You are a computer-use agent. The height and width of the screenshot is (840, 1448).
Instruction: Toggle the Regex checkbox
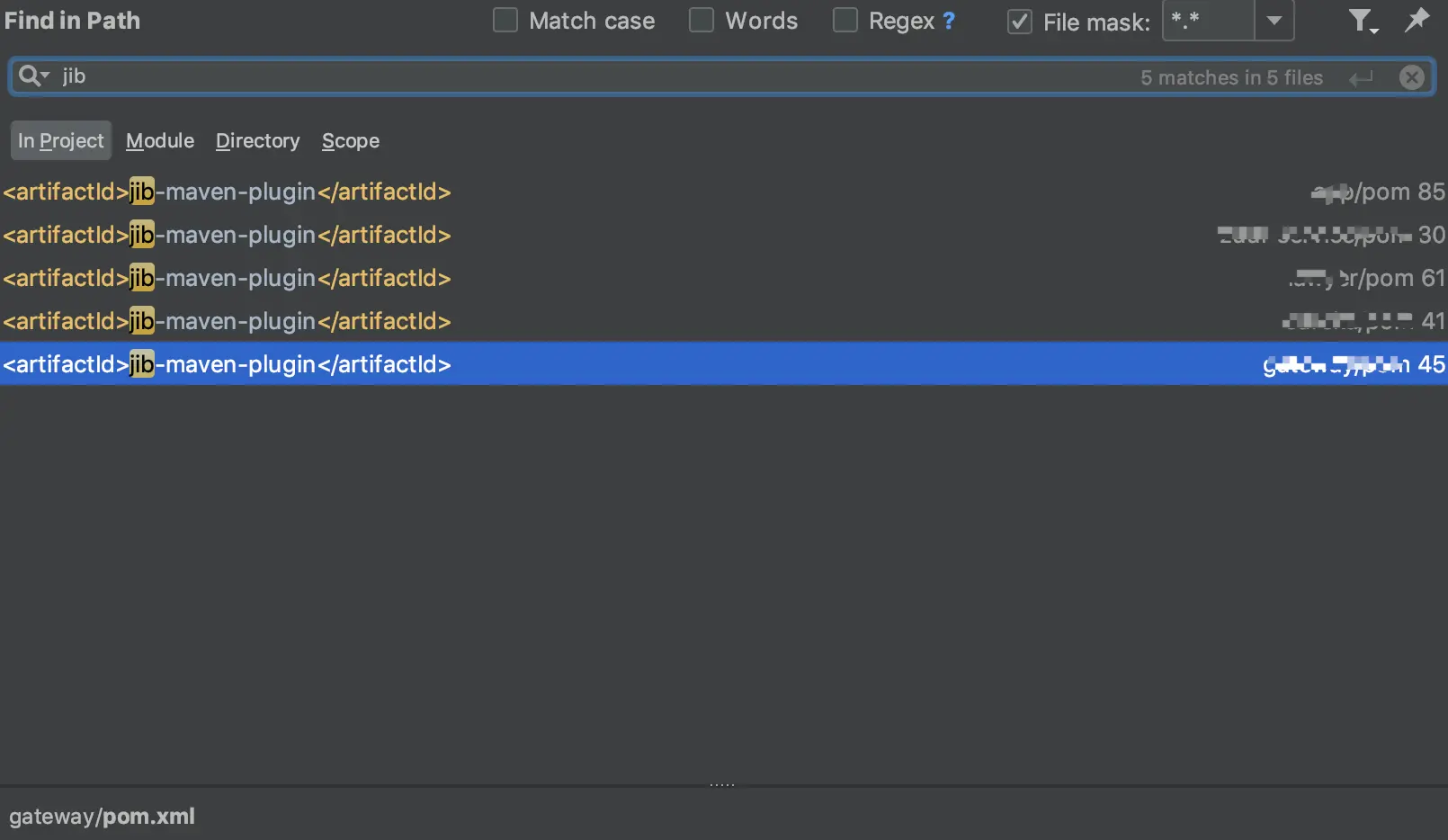[x=845, y=21]
